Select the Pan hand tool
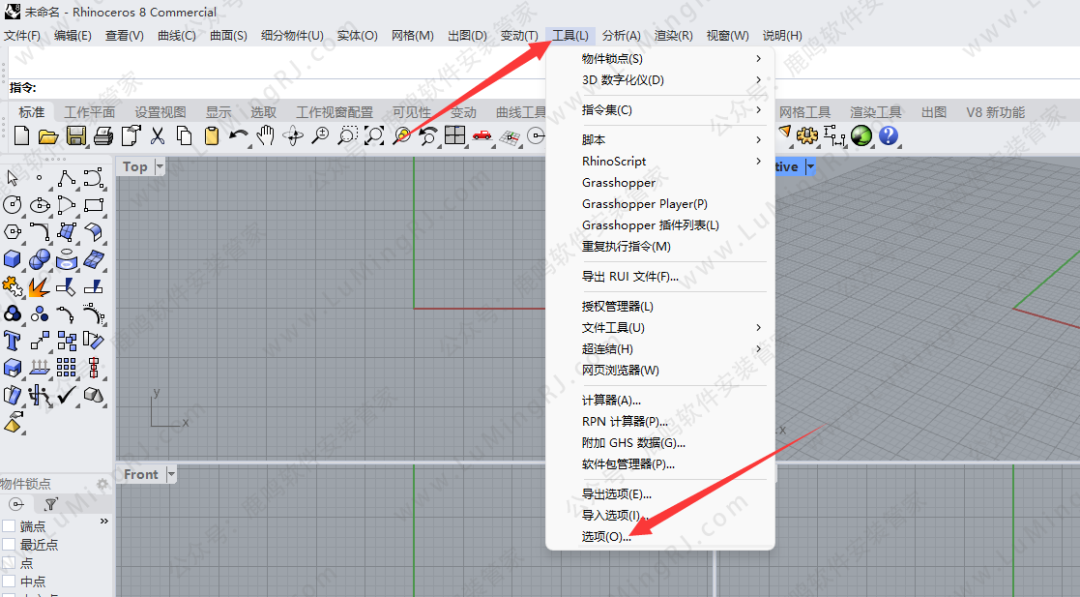This screenshot has height=597, width=1080. point(265,136)
